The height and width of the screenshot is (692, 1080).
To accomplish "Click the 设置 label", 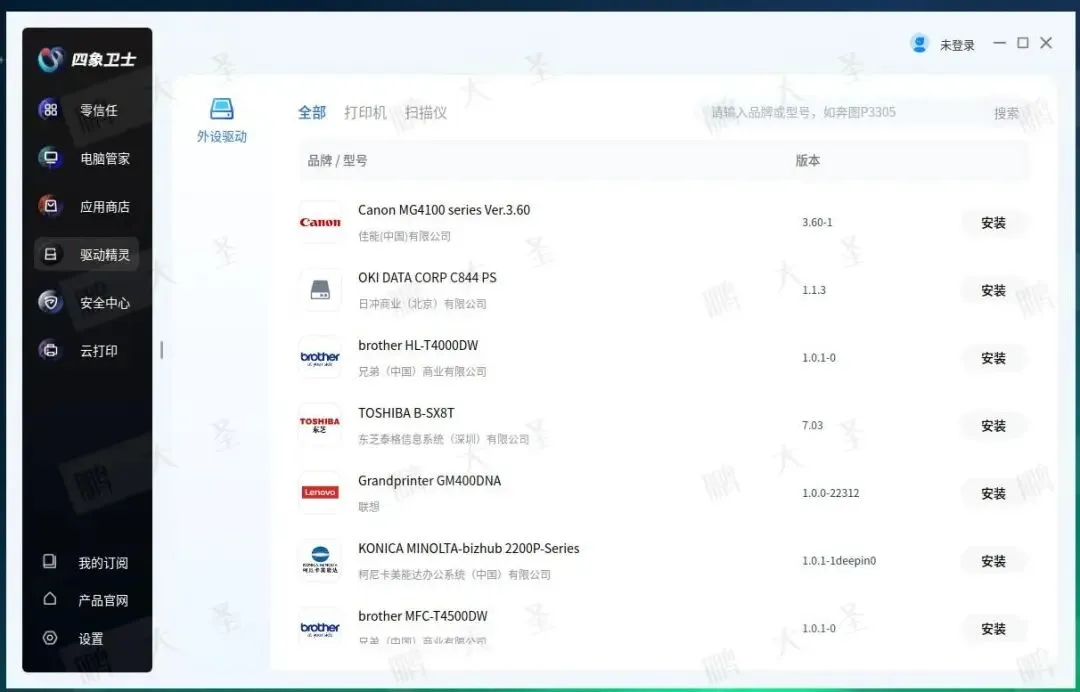I will point(91,639).
